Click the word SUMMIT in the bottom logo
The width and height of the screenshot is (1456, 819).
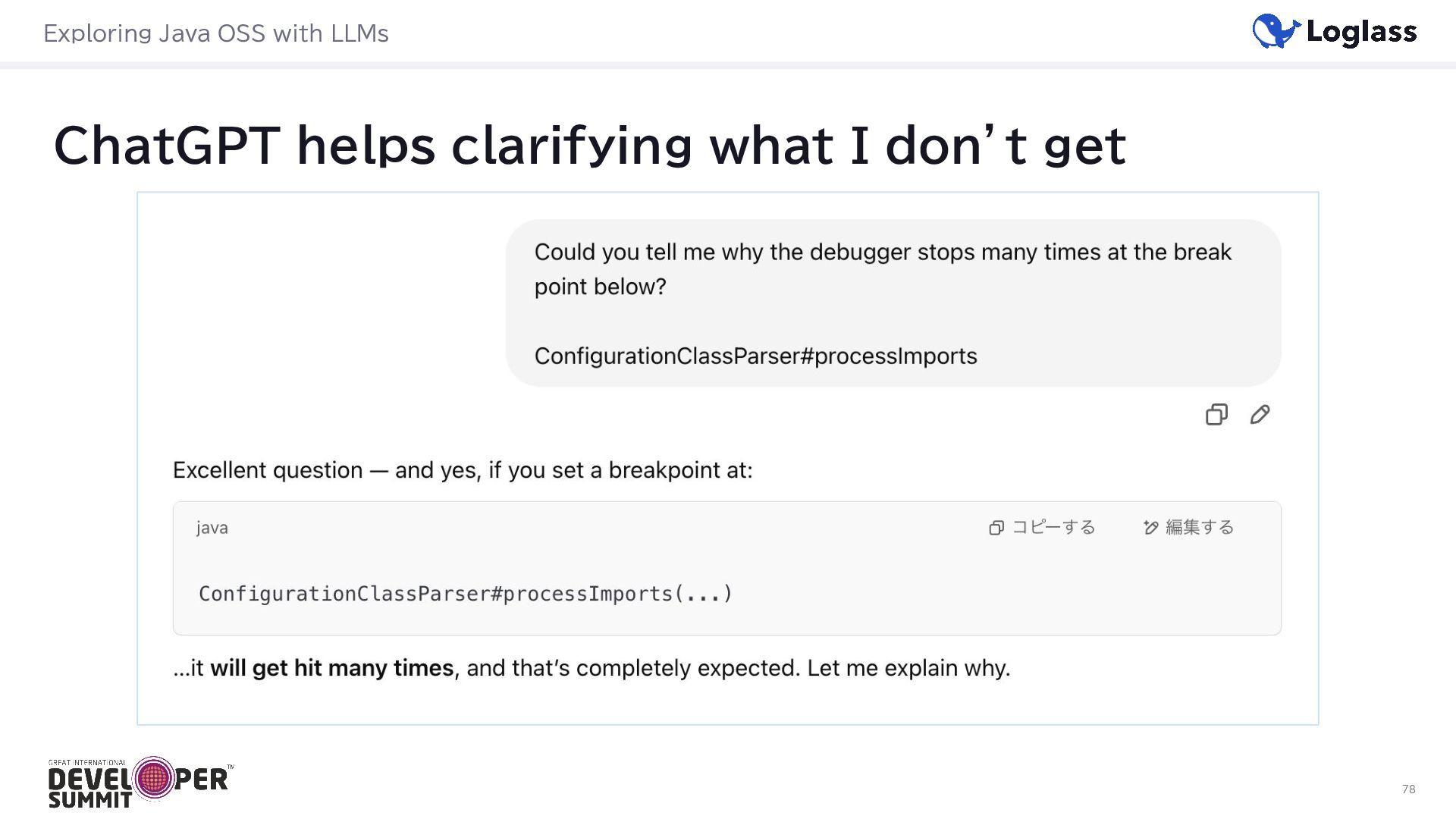click(x=89, y=800)
